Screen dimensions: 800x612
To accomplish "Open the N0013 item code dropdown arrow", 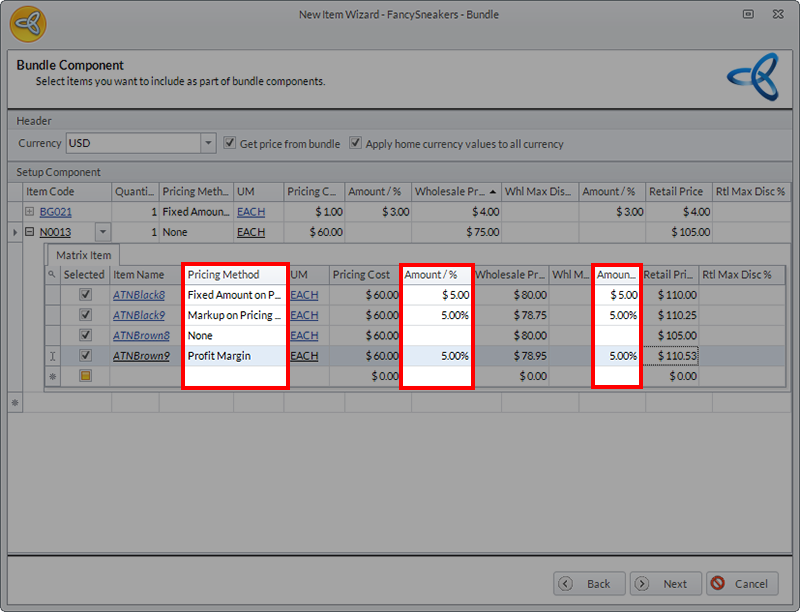I will coord(101,232).
